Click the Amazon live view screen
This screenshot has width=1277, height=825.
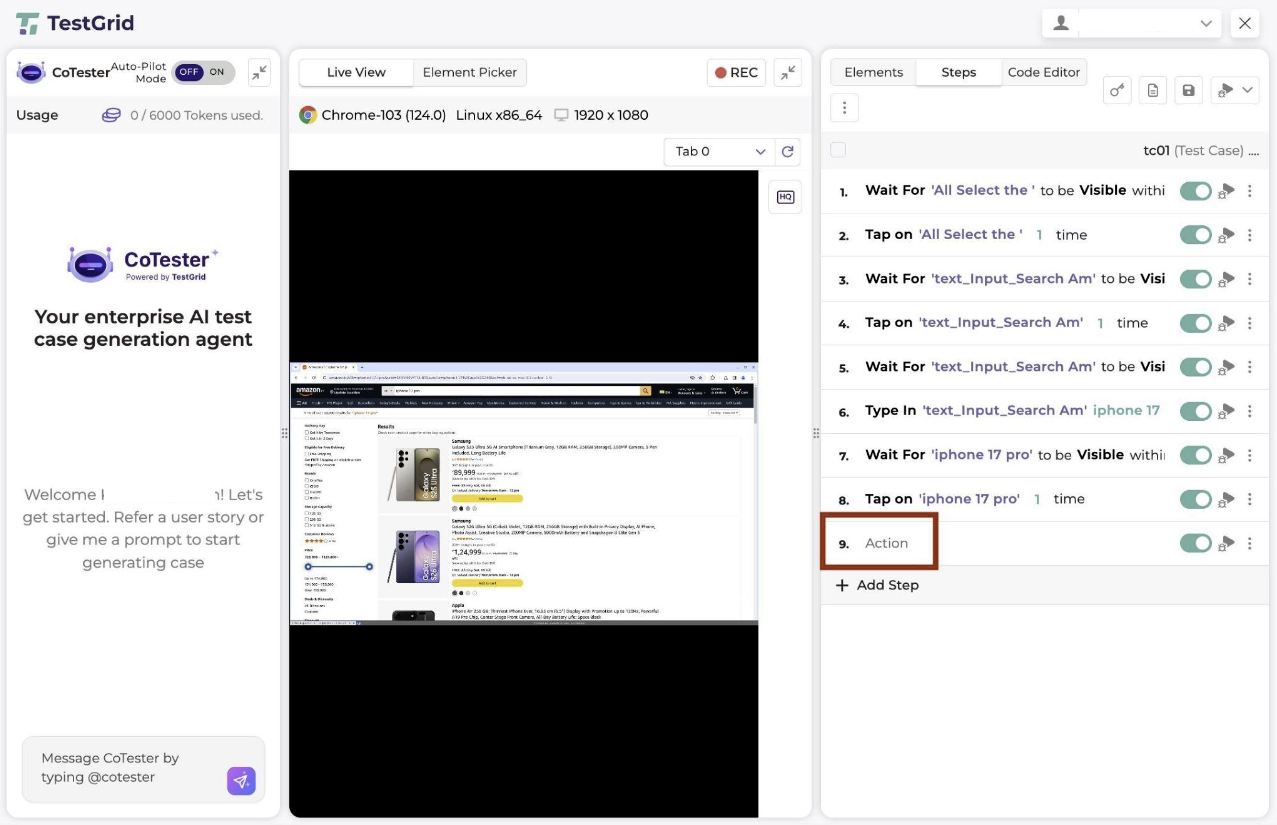[523, 494]
